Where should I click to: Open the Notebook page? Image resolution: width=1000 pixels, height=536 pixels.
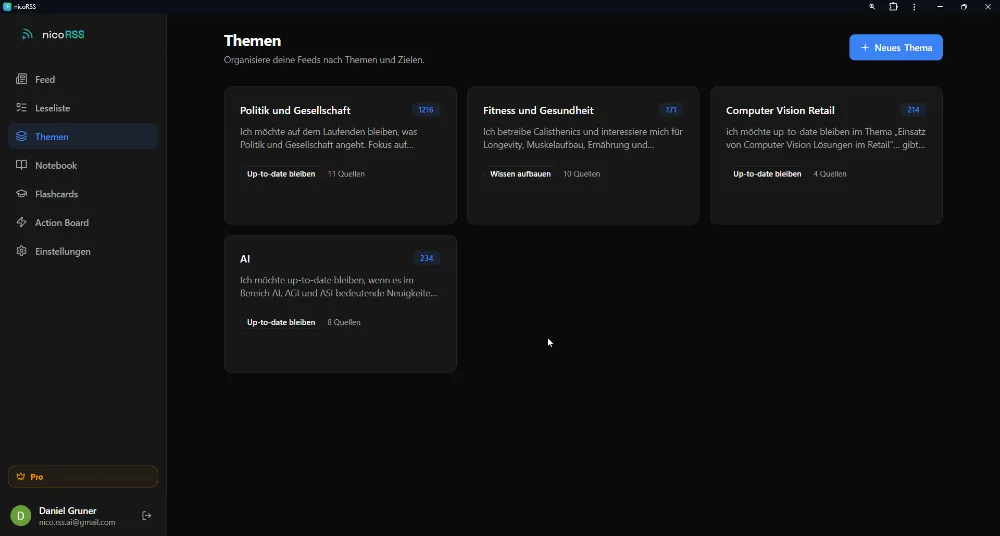click(83, 165)
